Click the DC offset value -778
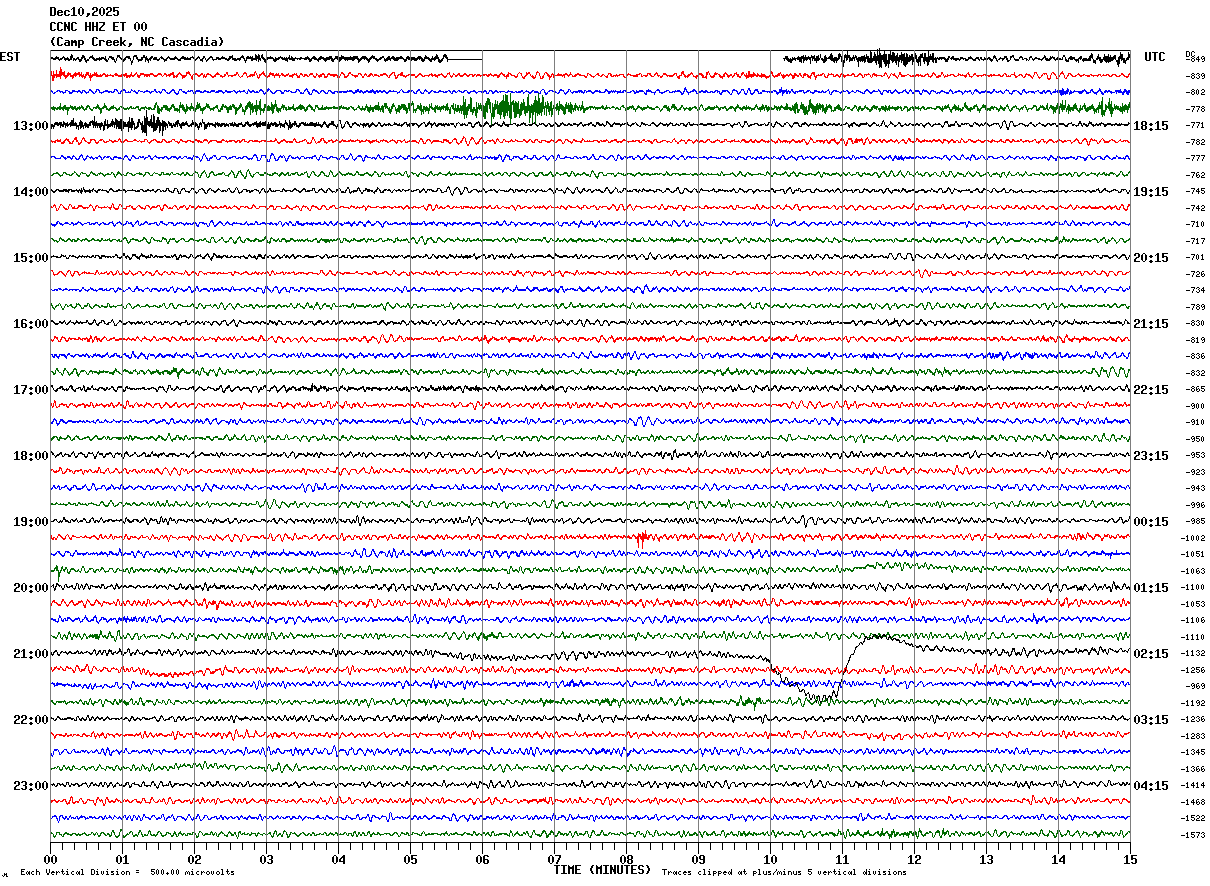The image size is (1210, 886). (1195, 109)
